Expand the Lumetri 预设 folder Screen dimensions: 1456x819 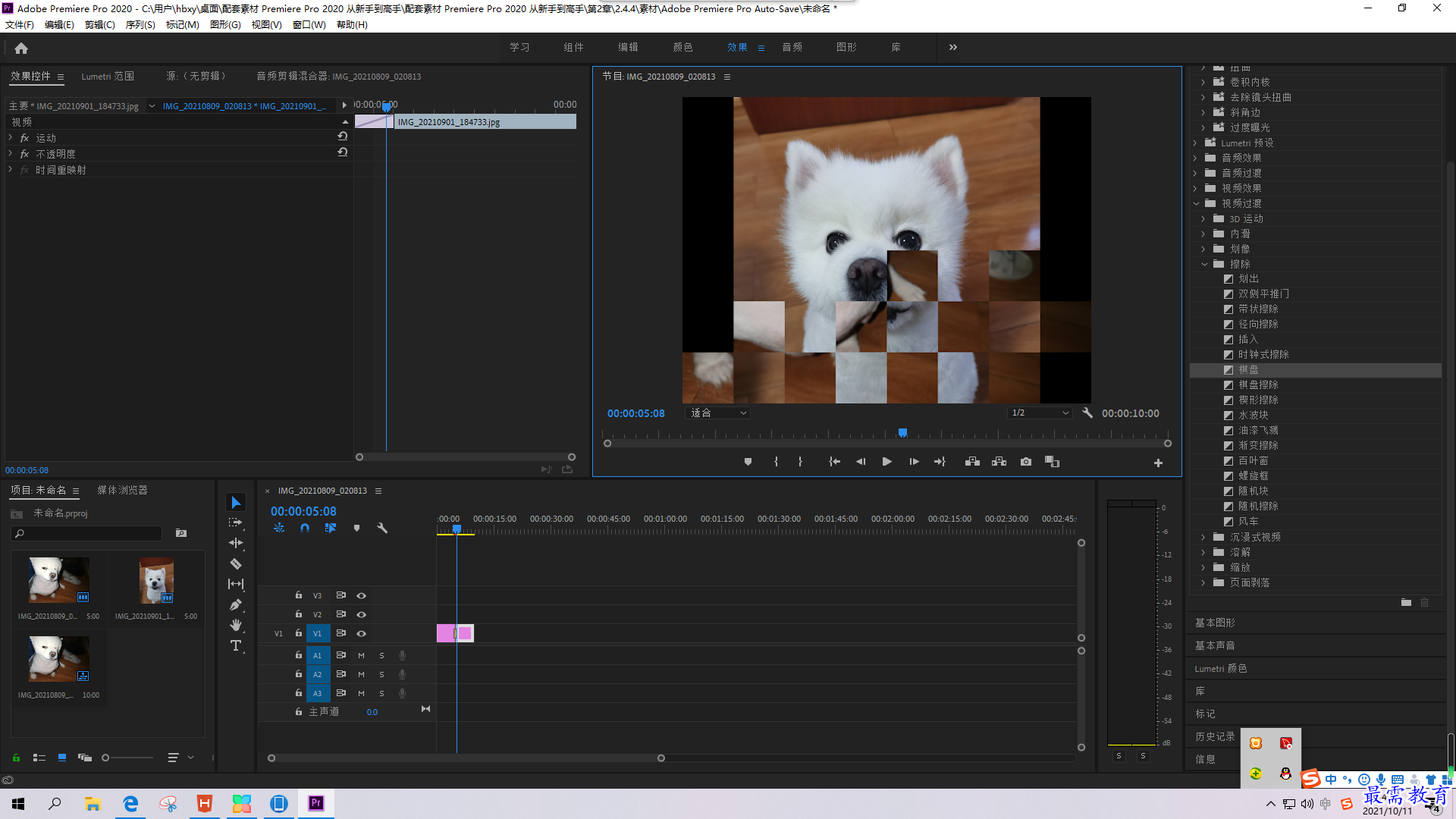(x=1195, y=143)
